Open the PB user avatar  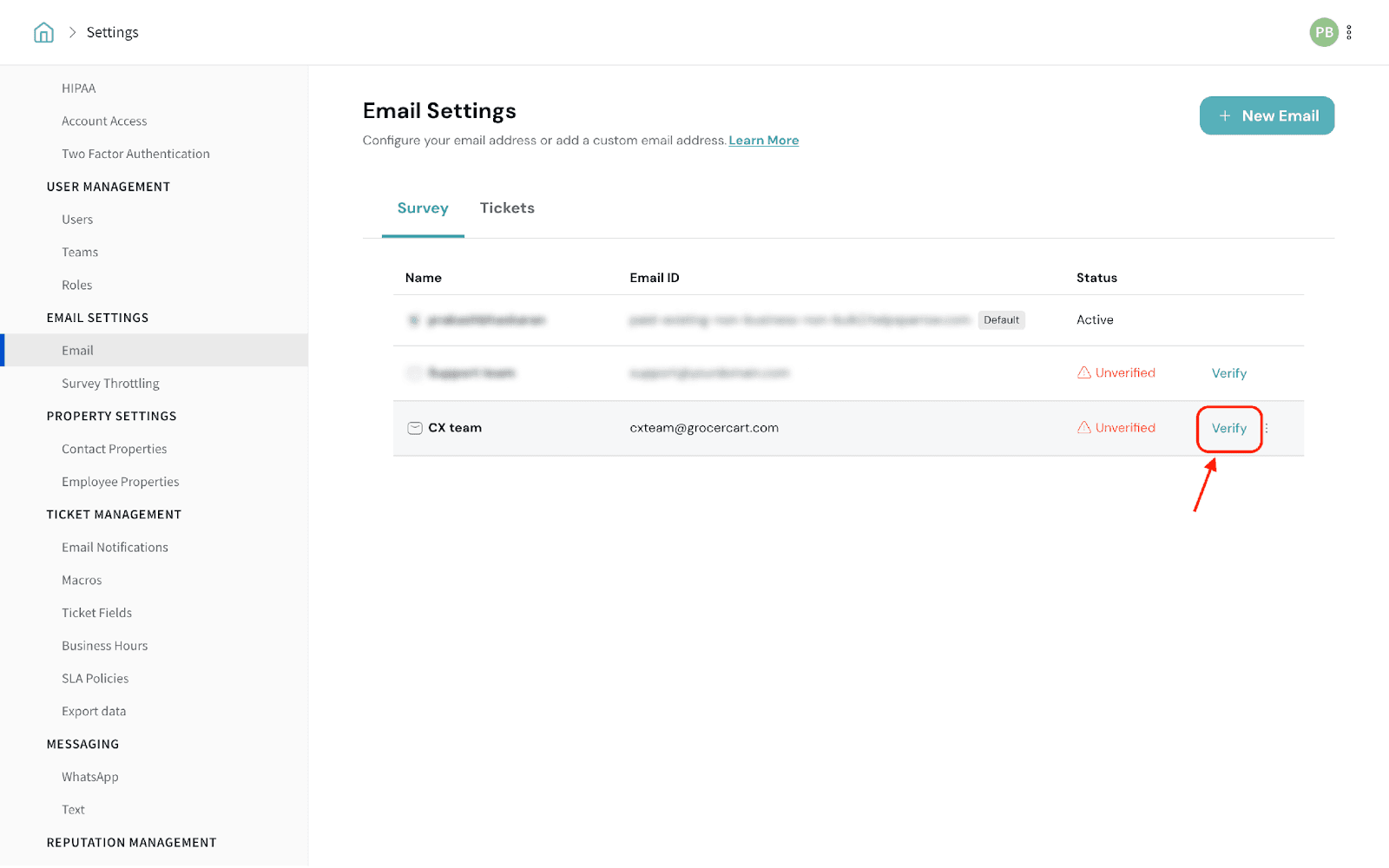click(1323, 33)
